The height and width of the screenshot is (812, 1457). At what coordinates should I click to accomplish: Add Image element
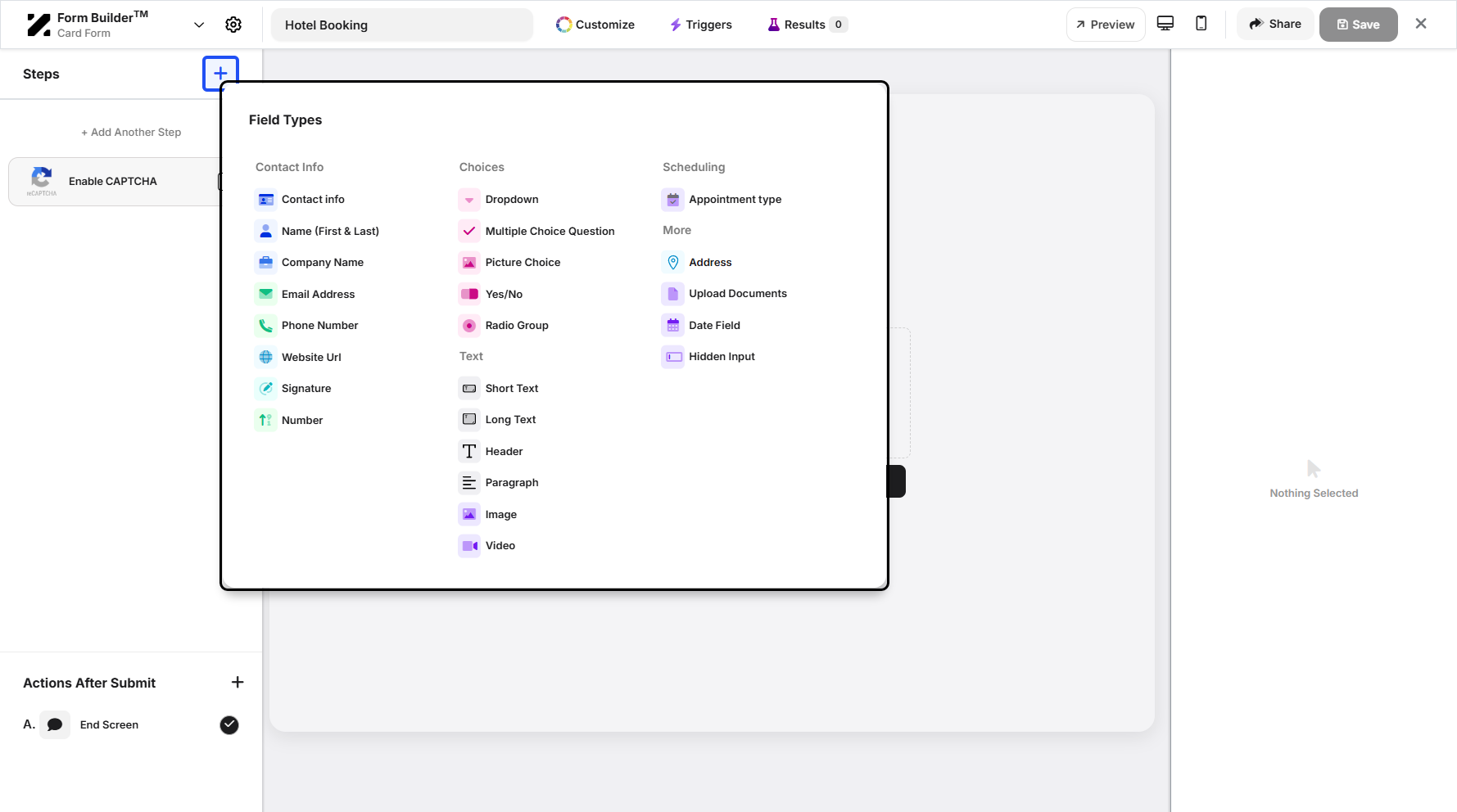click(x=488, y=514)
